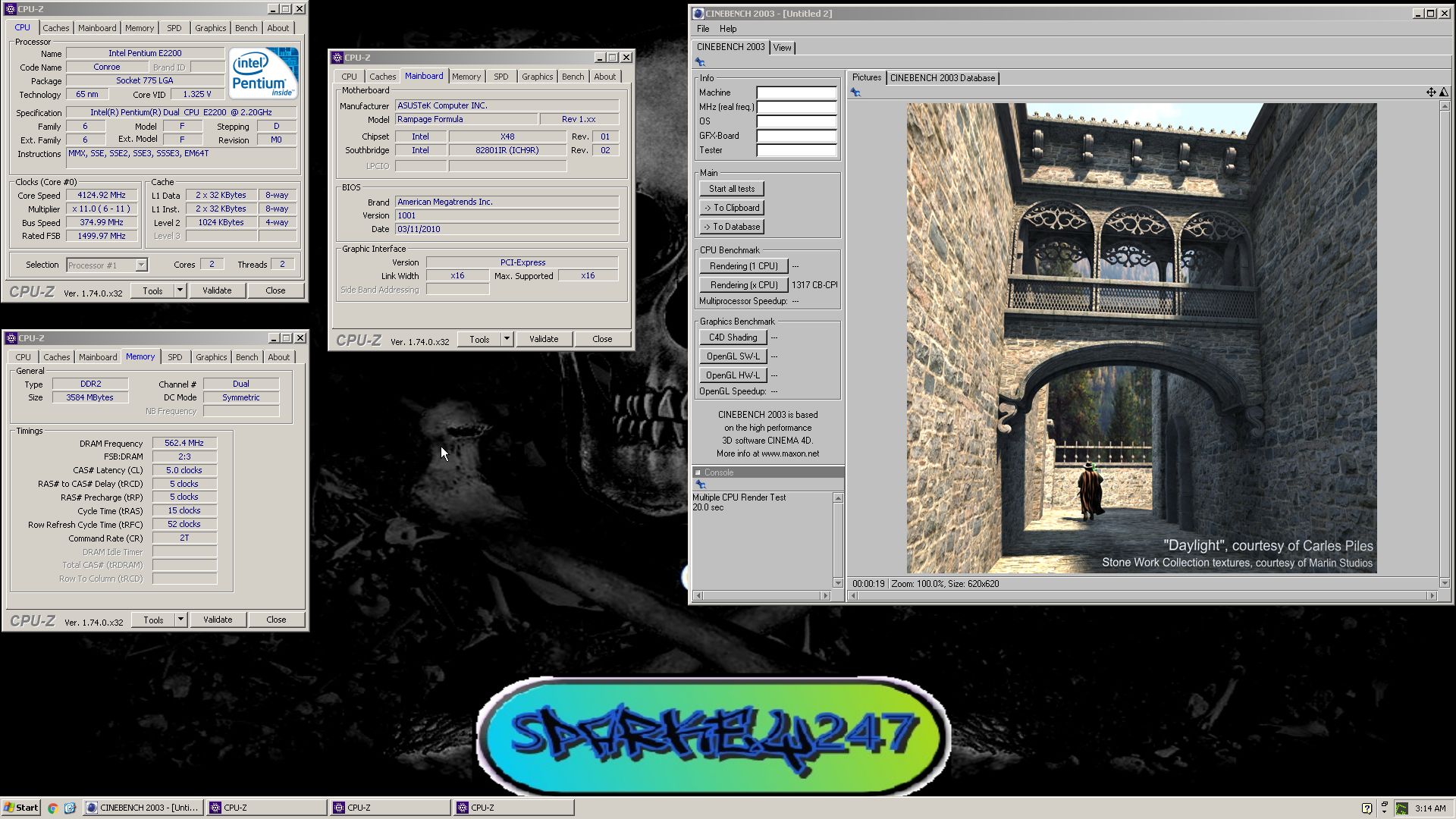The width and height of the screenshot is (1456, 819).
Task: Run Rendering (1 CPU) benchmark
Action: [x=743, y=266]
